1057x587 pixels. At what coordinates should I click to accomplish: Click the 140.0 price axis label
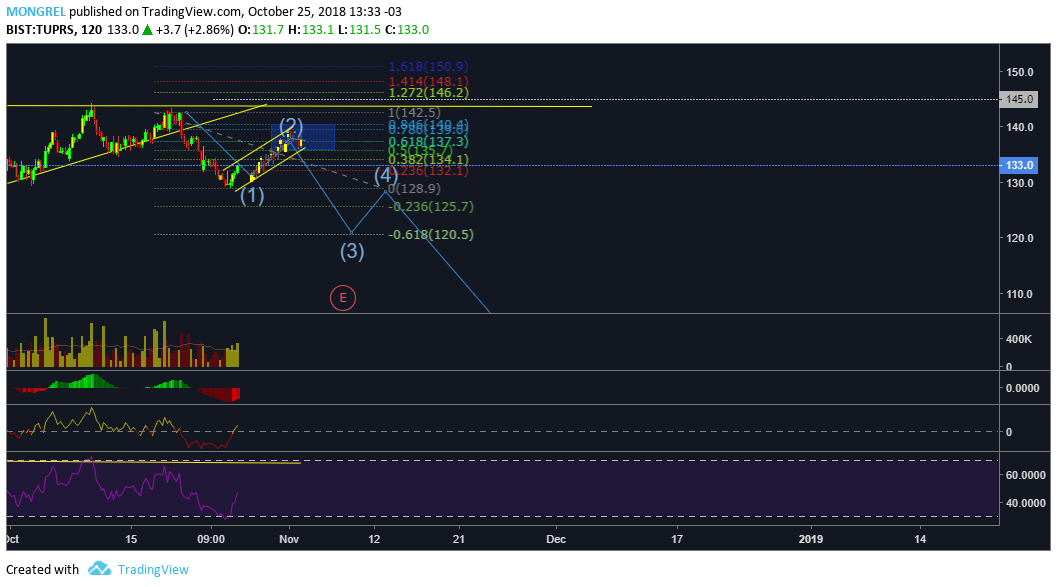point(1020,127)
